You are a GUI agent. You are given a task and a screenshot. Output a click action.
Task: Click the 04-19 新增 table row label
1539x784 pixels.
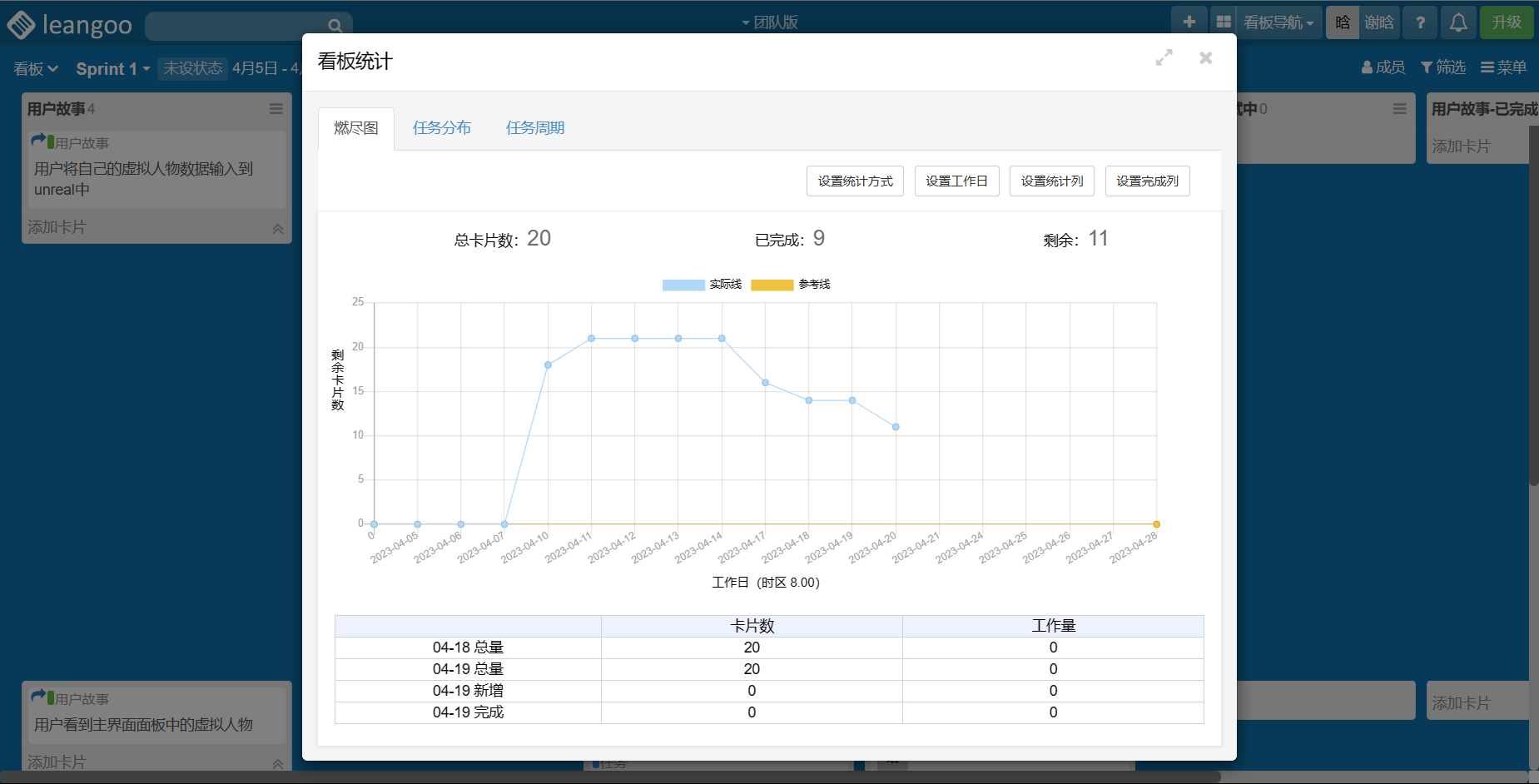tap(468, 691)
